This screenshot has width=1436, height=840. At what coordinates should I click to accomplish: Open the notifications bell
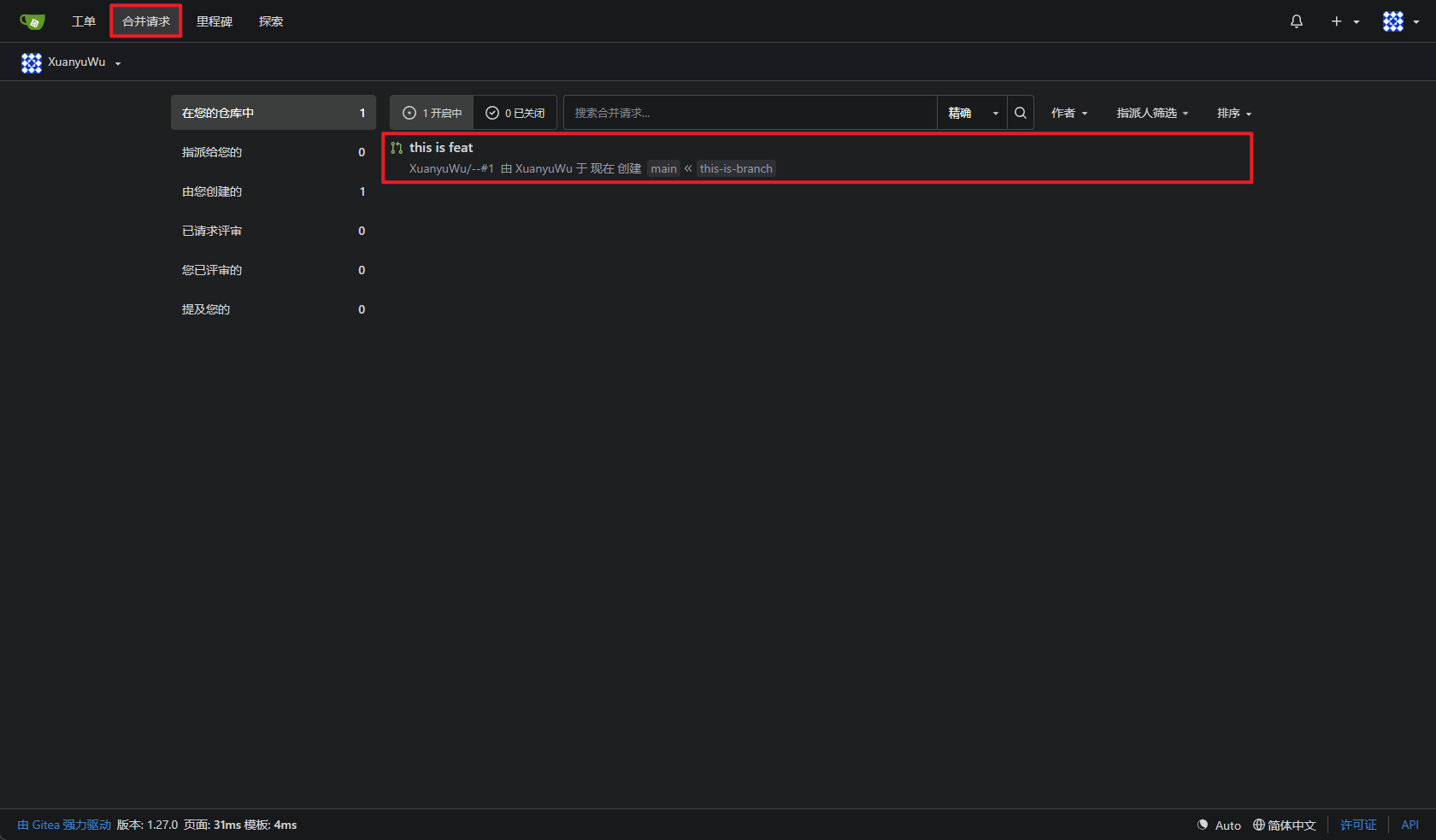[1297, 21]
